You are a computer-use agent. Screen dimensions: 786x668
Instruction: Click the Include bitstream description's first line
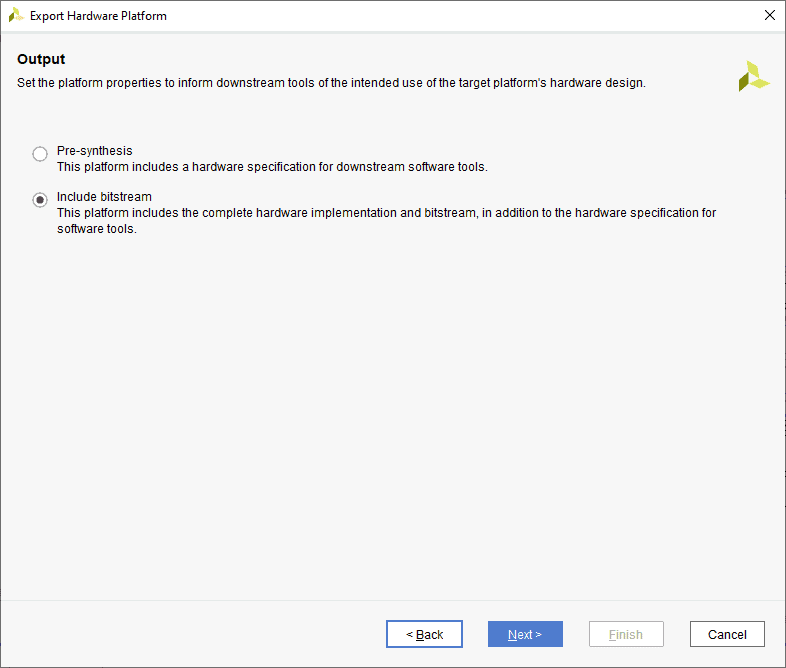386,213
